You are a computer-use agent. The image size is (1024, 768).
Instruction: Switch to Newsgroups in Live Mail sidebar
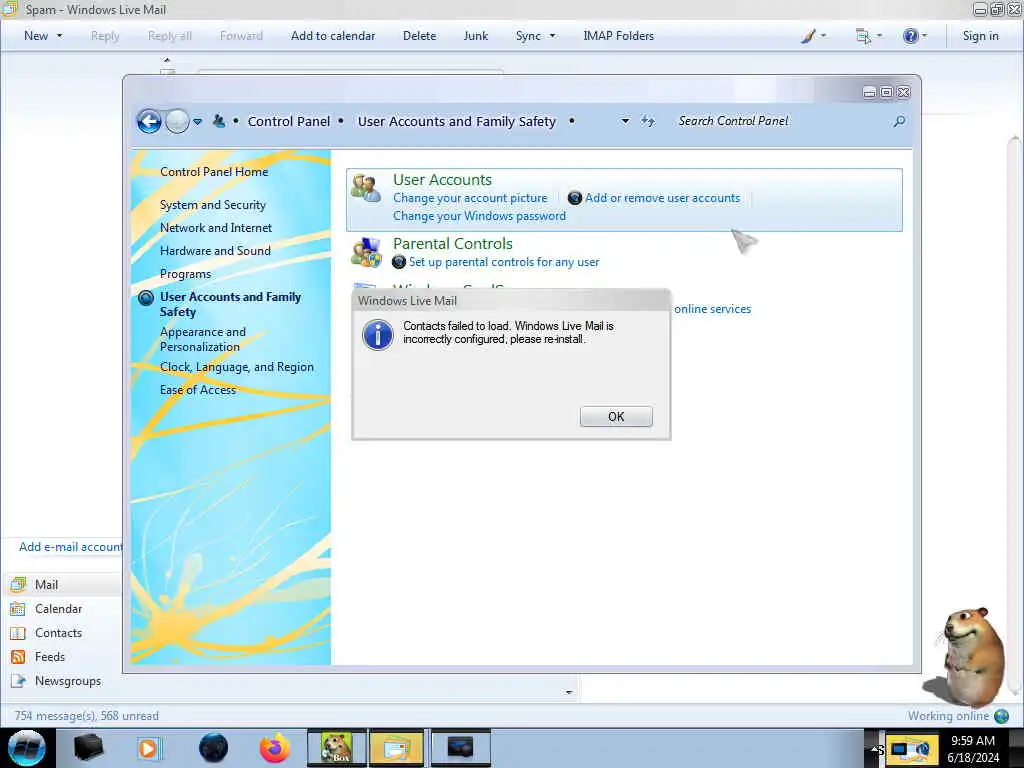[68, 681]
